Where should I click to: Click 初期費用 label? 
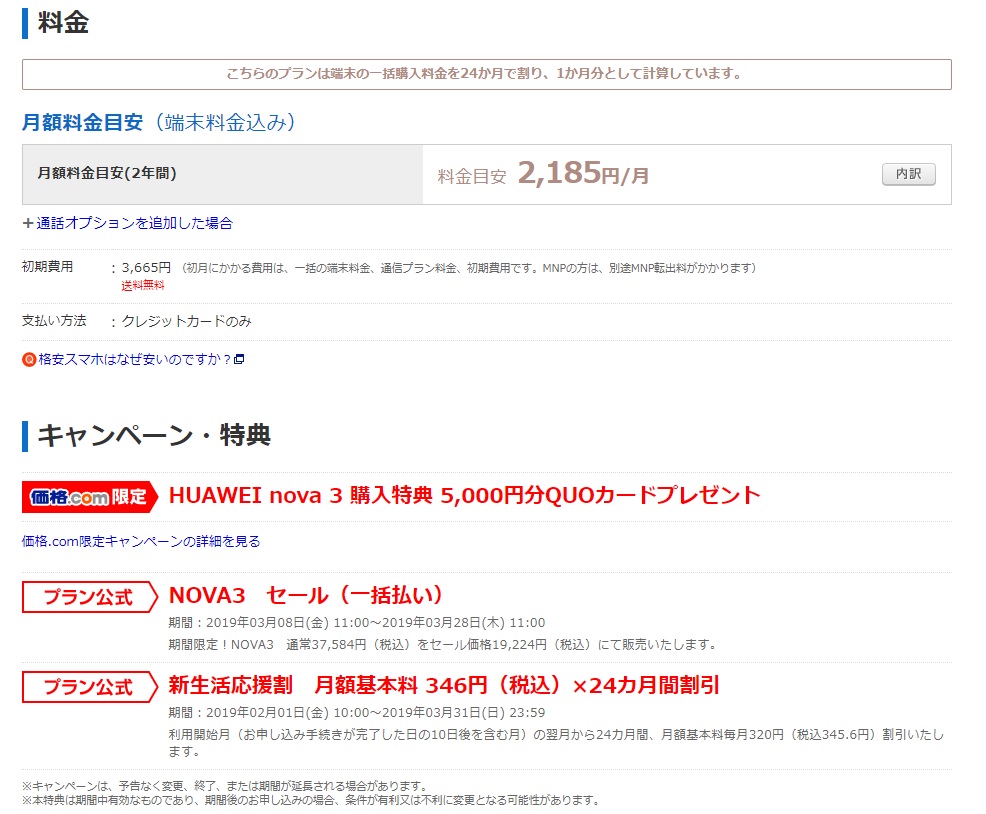[x=47, y=267]
